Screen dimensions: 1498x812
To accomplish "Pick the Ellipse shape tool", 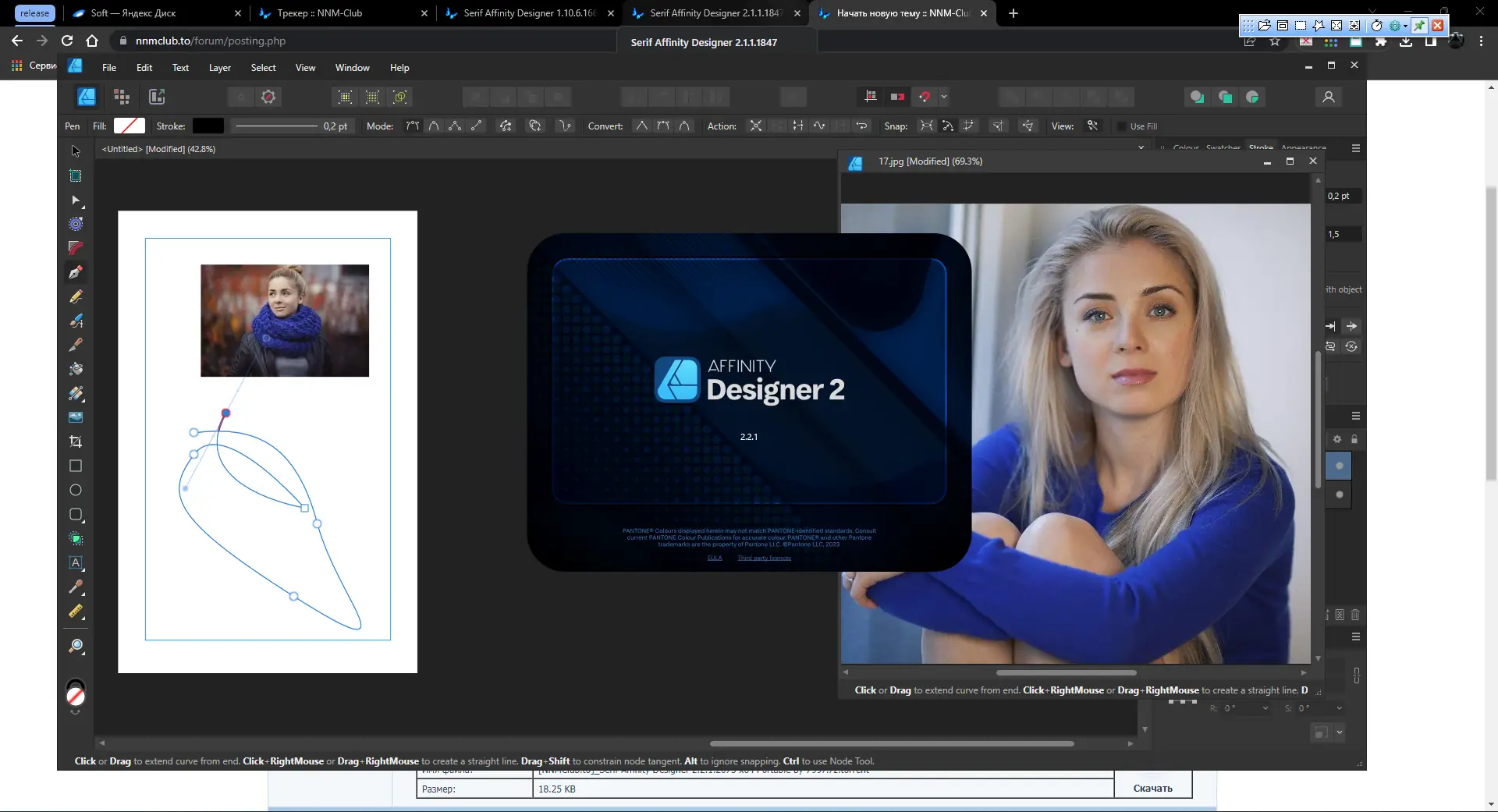I will coord(76,490).
